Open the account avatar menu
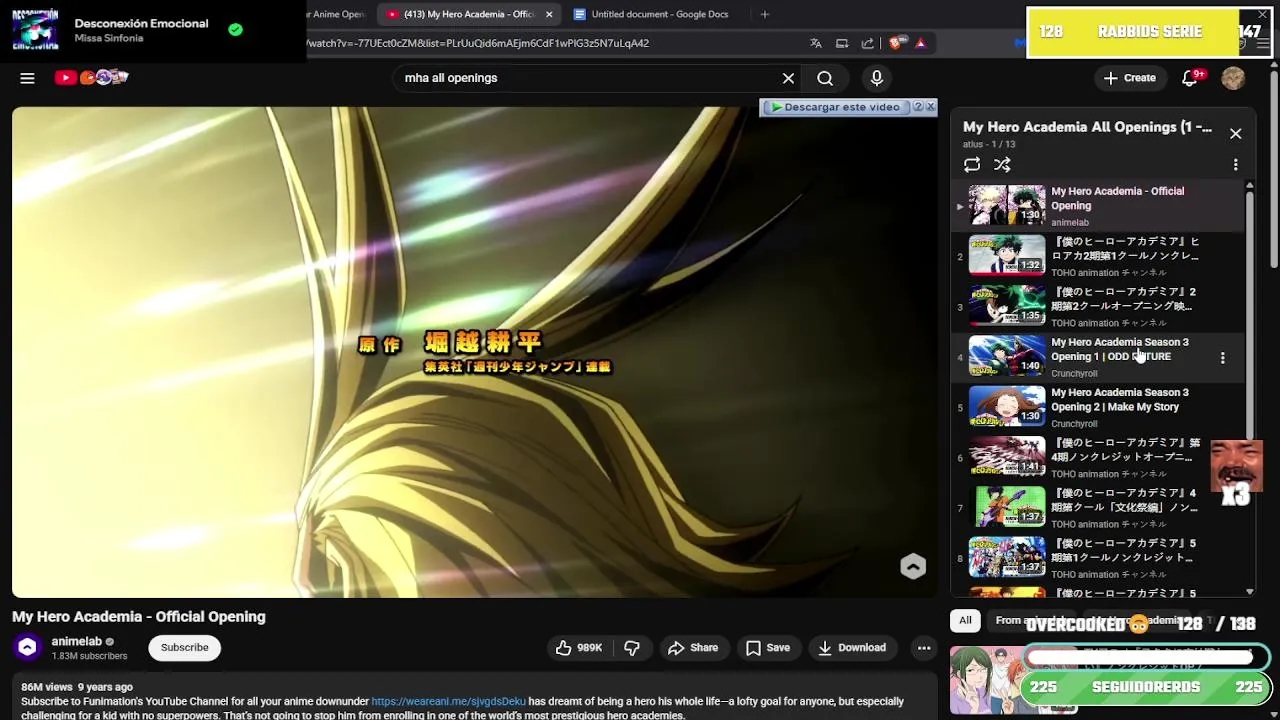This screenshot has width=1280, height=720. 1233,78
